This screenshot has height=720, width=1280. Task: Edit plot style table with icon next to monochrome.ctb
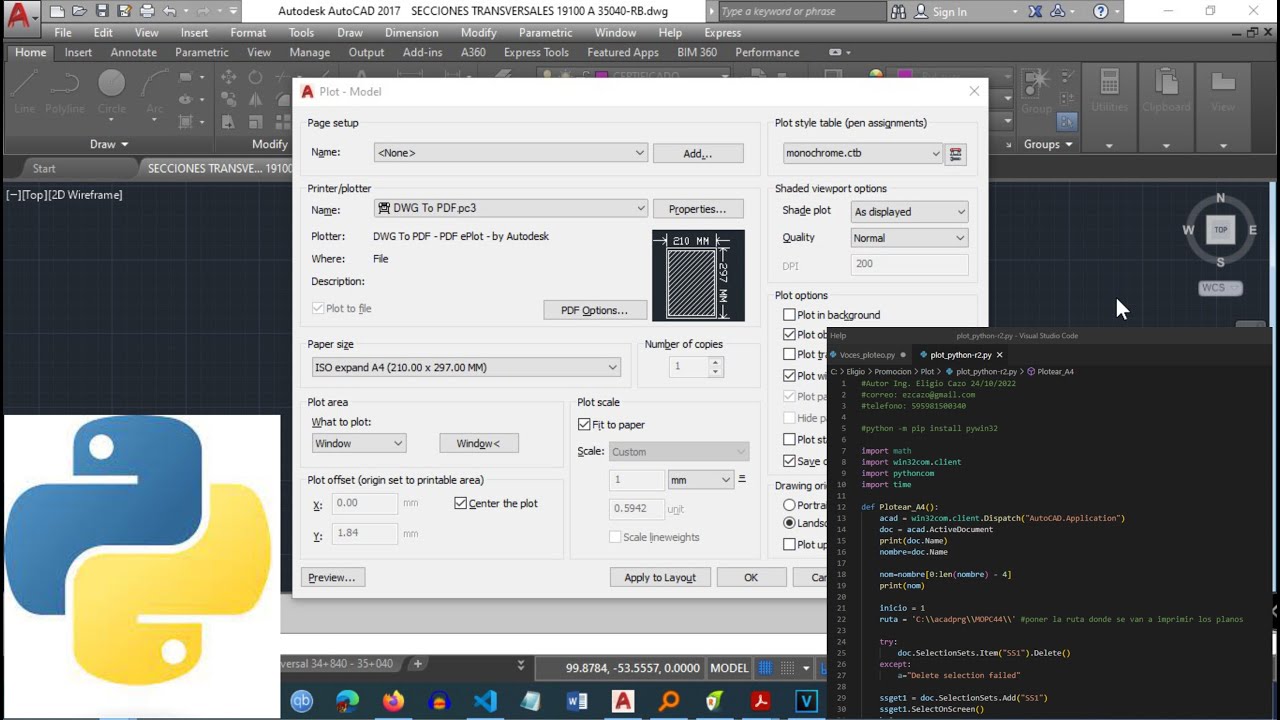956,154
